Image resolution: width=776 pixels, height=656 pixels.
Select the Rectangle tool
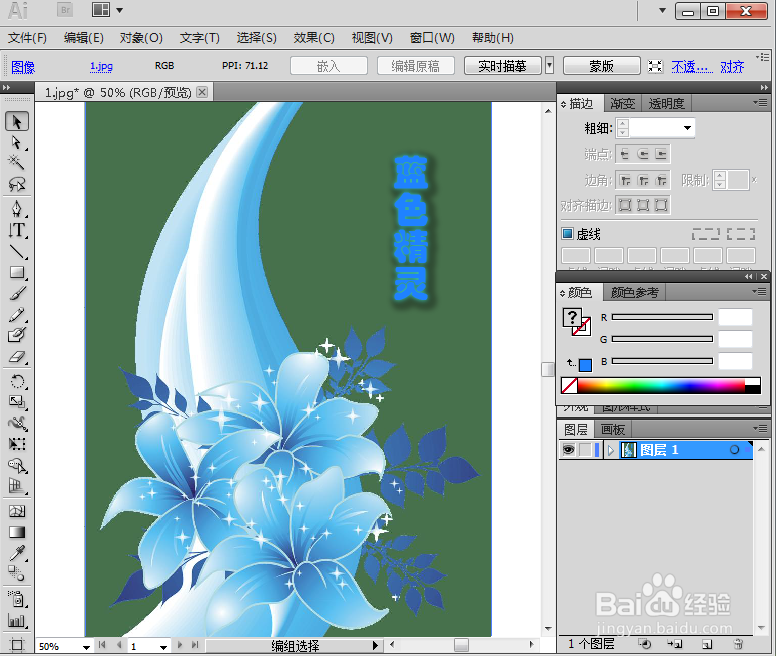(x=17, y=273)
